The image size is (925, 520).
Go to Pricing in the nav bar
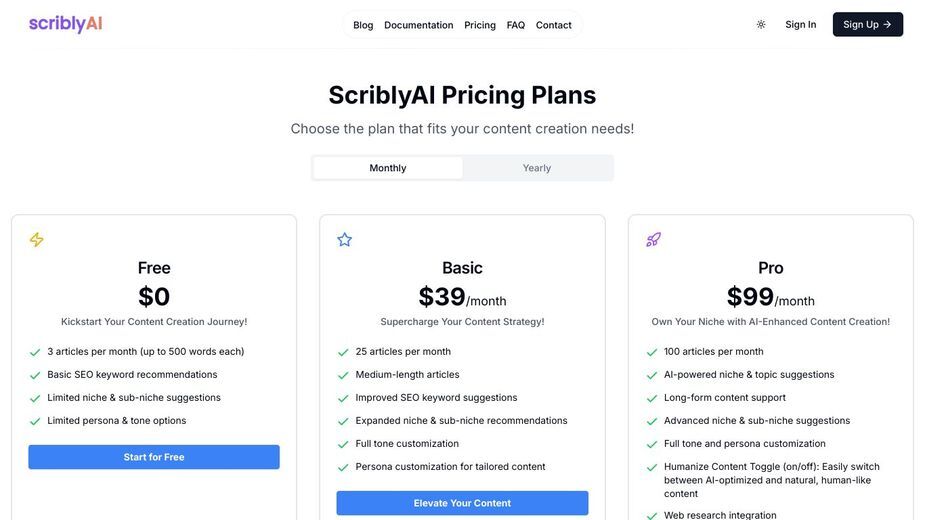pos(480,25)
